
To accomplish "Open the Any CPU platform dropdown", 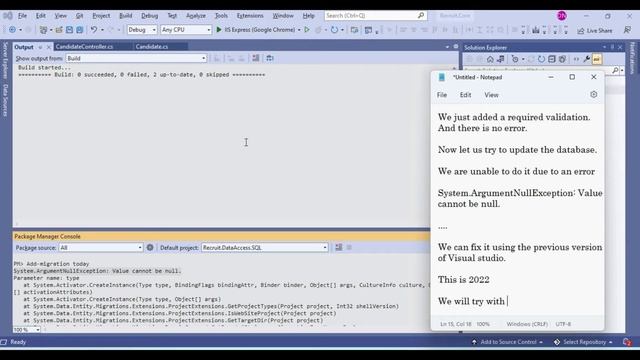I will (186, 30).
